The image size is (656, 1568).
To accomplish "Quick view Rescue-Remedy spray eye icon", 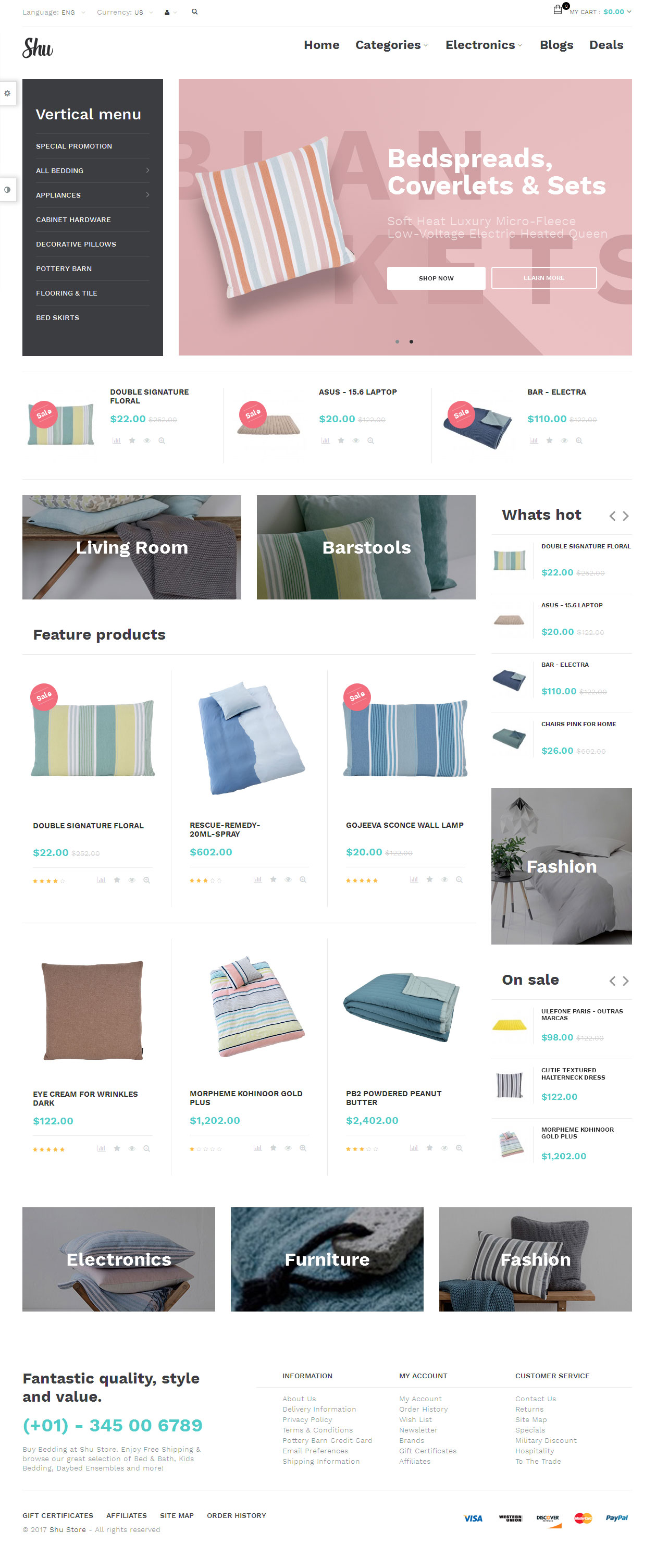I will 289,879.
